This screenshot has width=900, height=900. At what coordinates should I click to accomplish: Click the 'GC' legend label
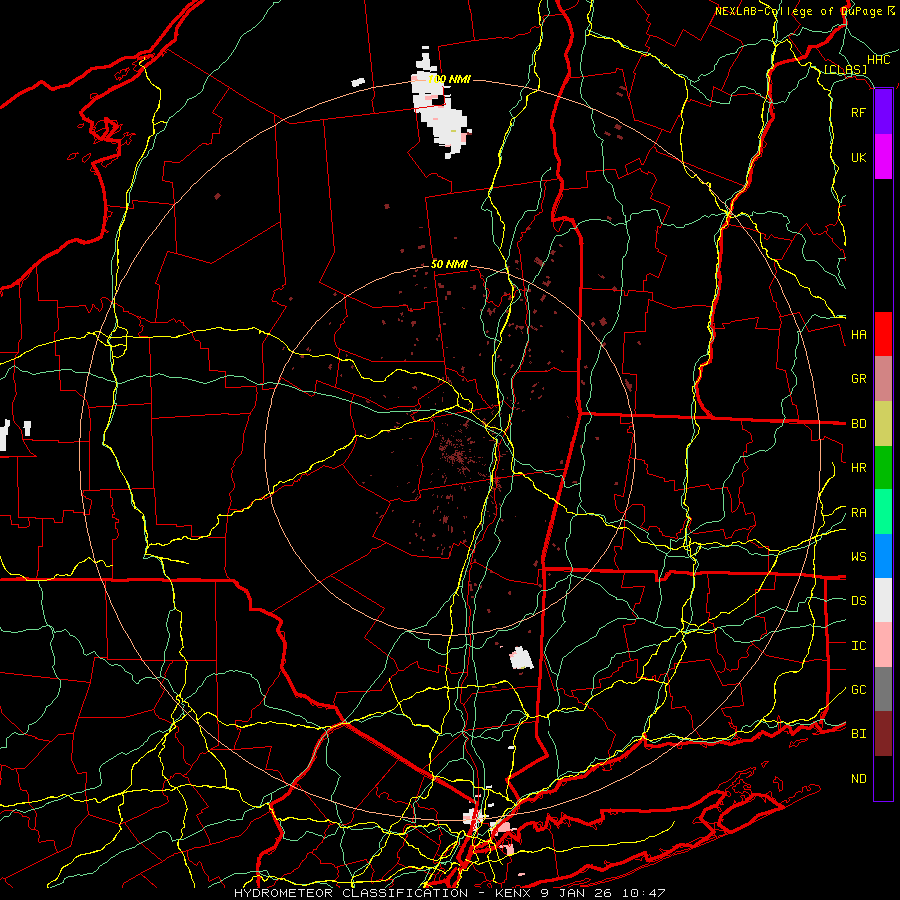pos(858,690)
